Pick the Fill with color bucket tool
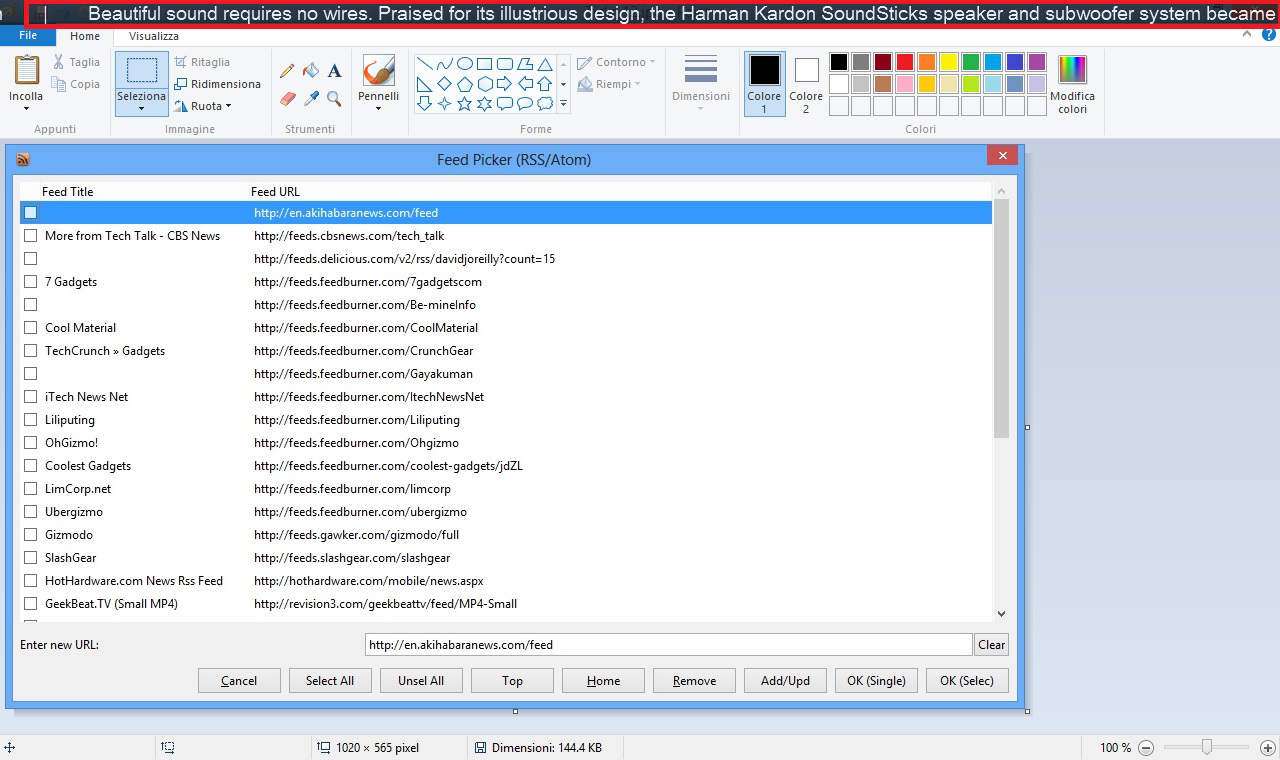Image resolution: width=1280 pixels, height=760 pixels. pyautogui.click(x=311, y=71)
